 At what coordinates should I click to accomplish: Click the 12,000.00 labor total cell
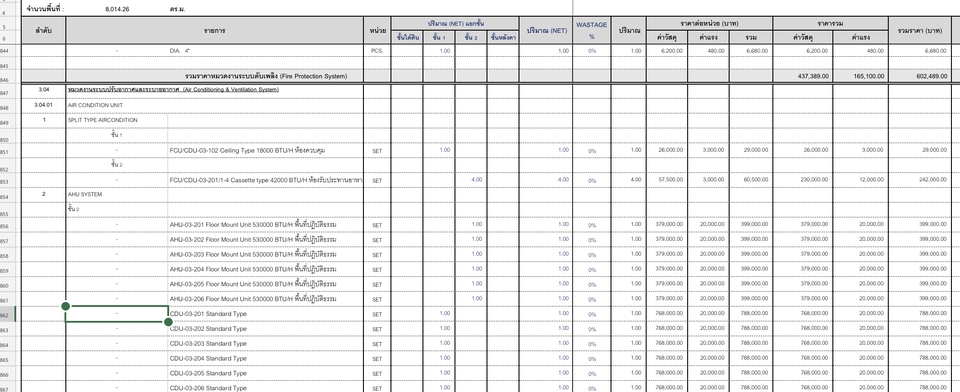point(860,180)
